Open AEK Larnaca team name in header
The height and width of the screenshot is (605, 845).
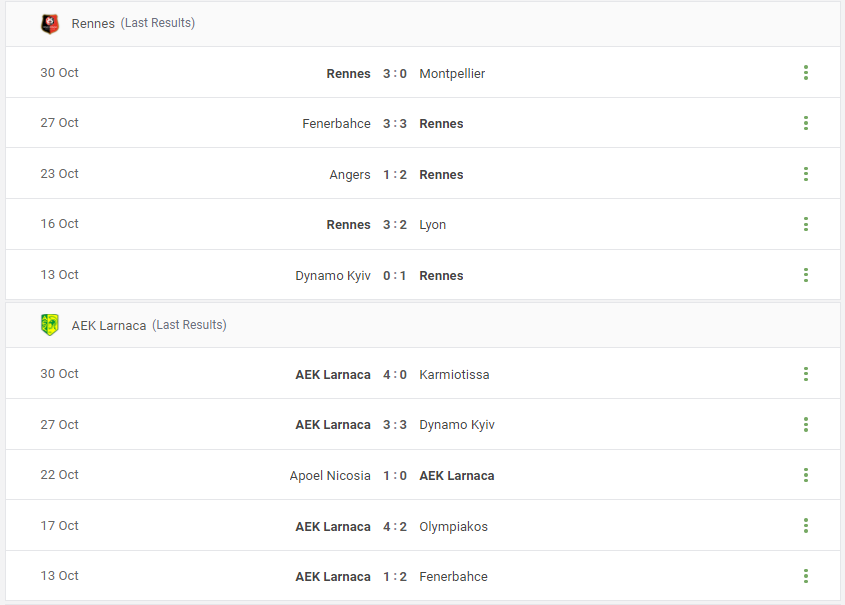click(x=109, y=325)
